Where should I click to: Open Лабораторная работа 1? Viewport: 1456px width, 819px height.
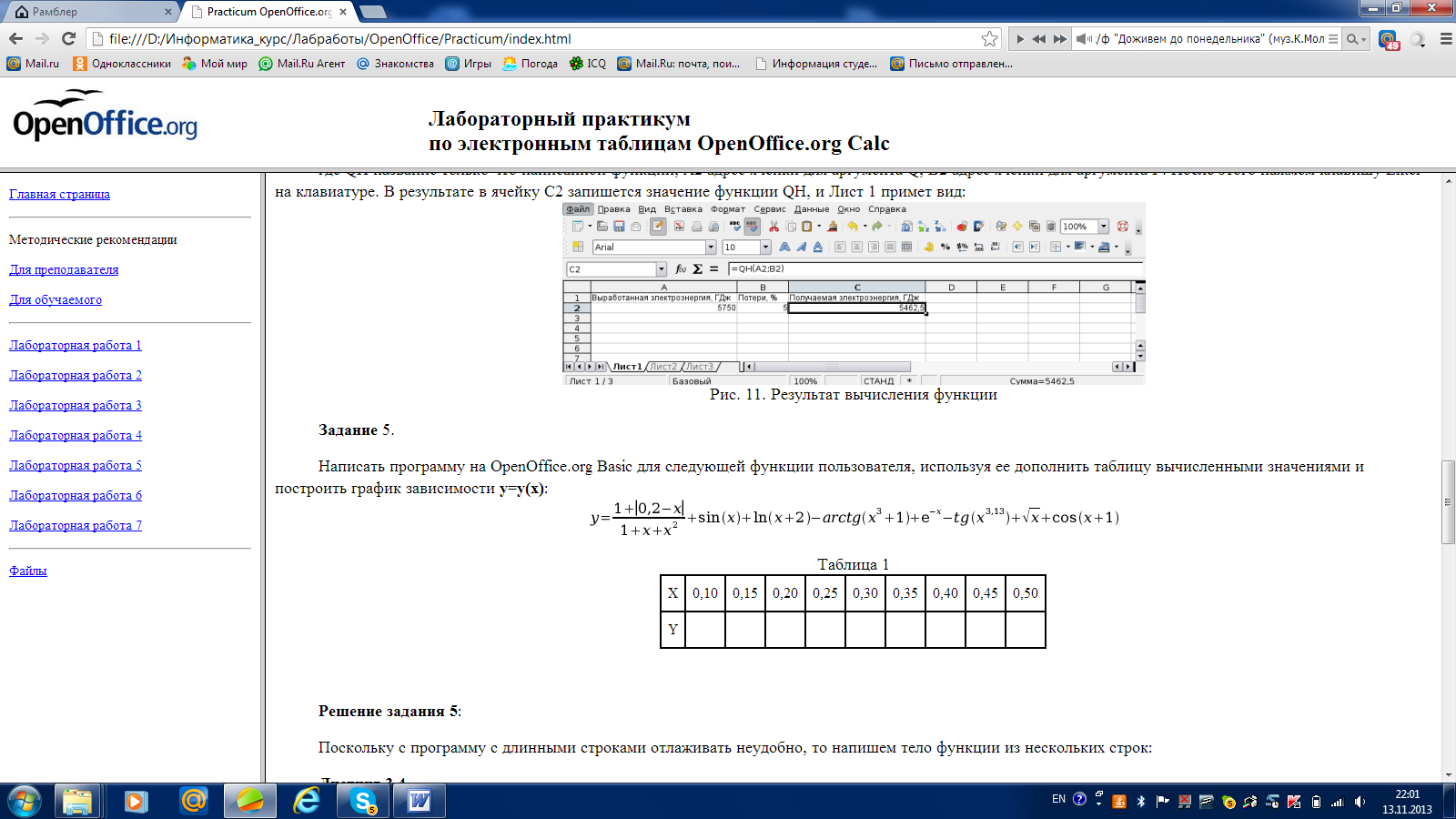pos(76,345)
